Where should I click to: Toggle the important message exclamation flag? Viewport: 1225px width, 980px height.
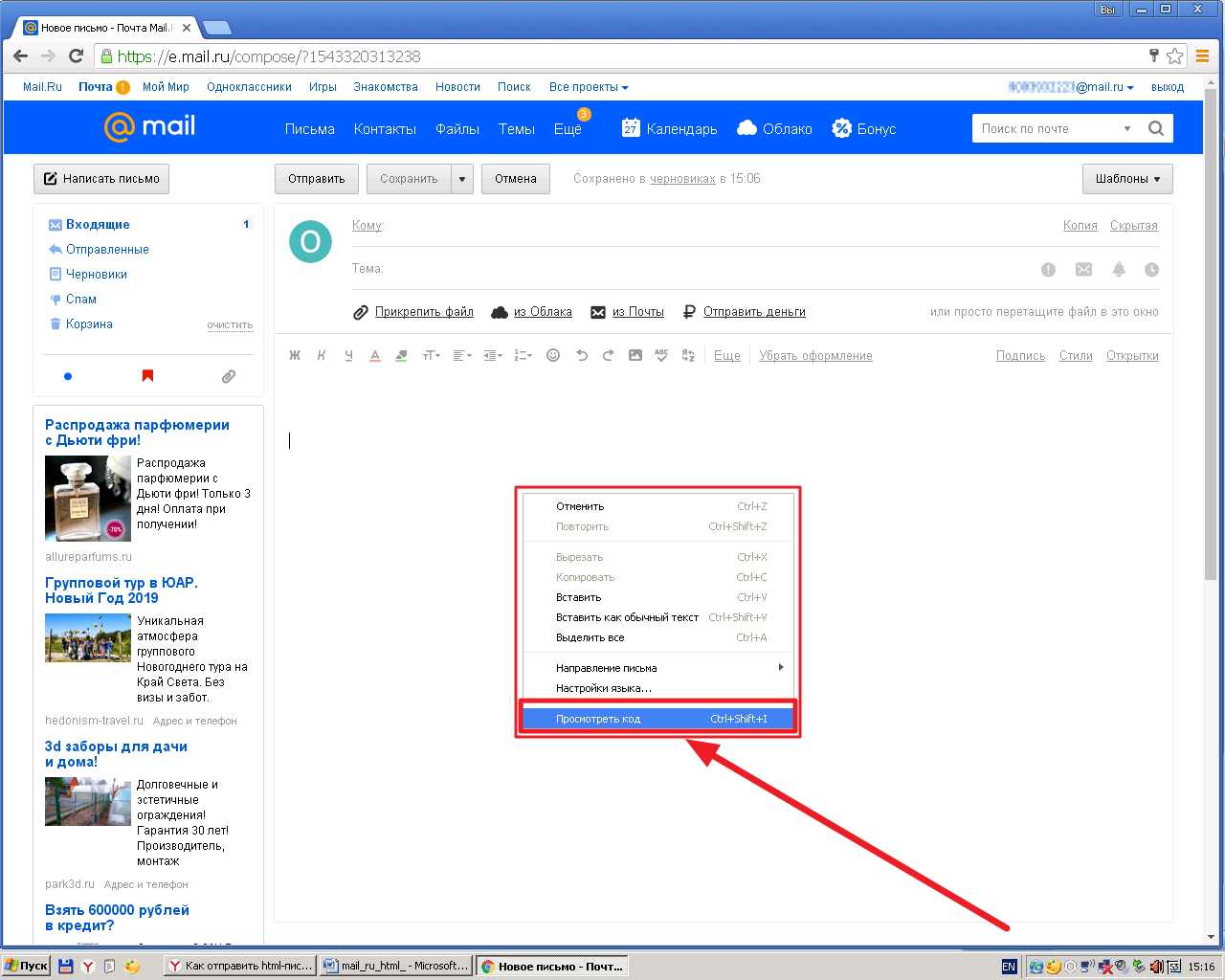pyautogui.click(x=1048, y=270)
